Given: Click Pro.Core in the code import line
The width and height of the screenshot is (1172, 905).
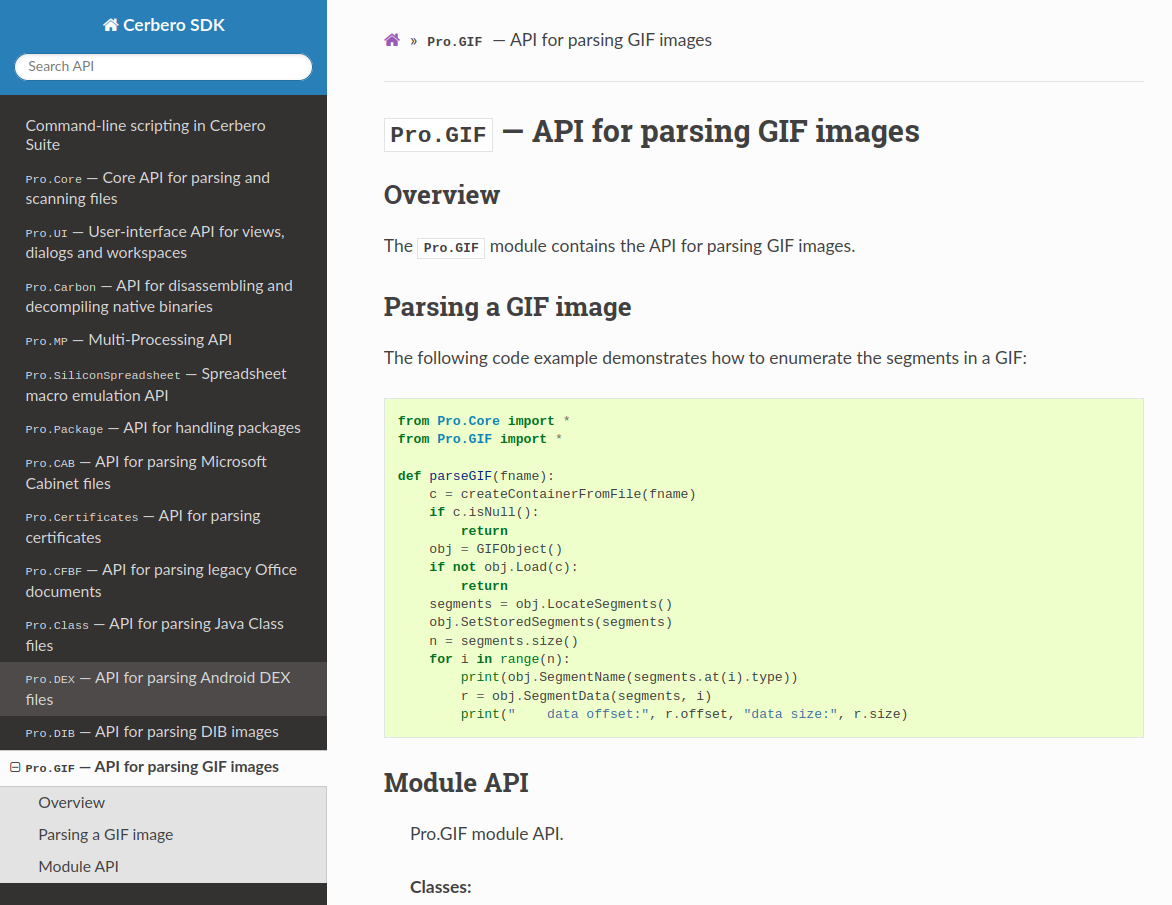Looking at the screenshot, I should pyautogui.click(x=468, y=421).
